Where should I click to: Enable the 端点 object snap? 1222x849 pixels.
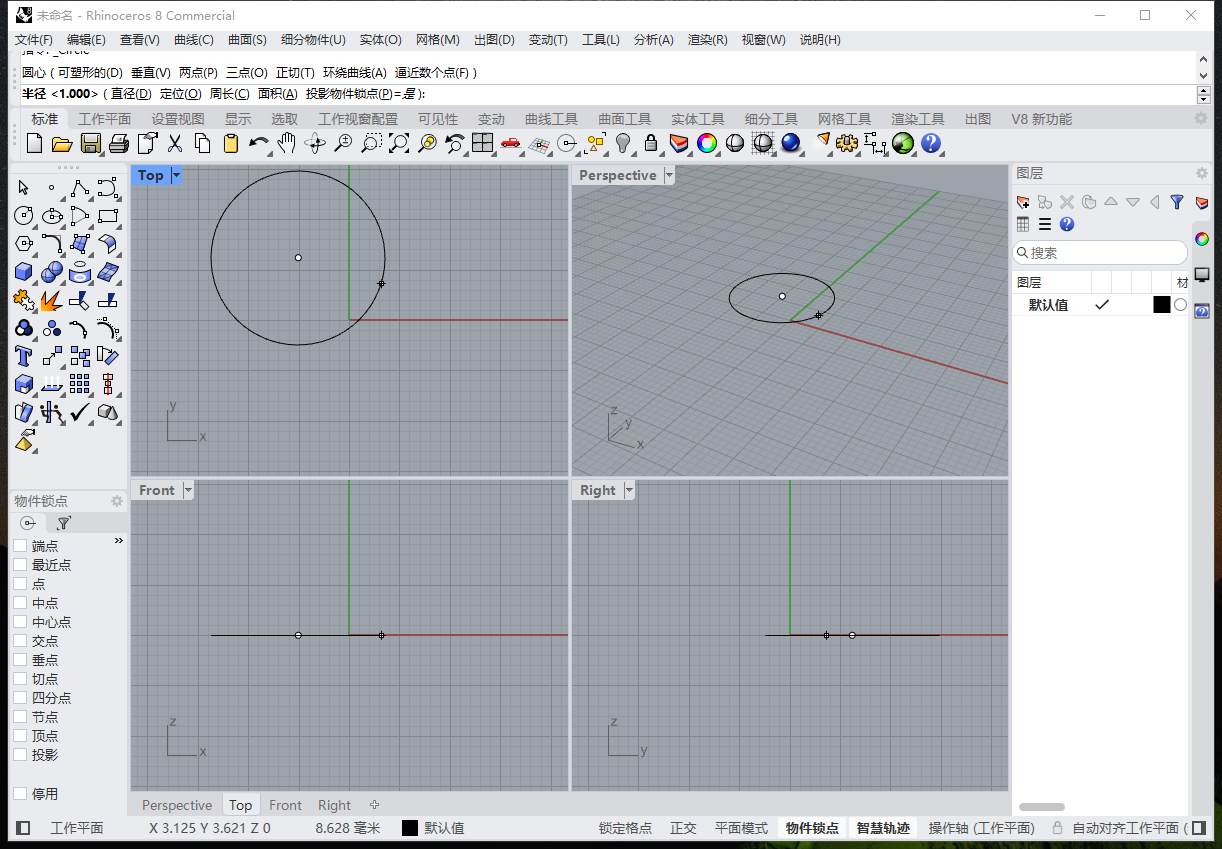[20, 546]
